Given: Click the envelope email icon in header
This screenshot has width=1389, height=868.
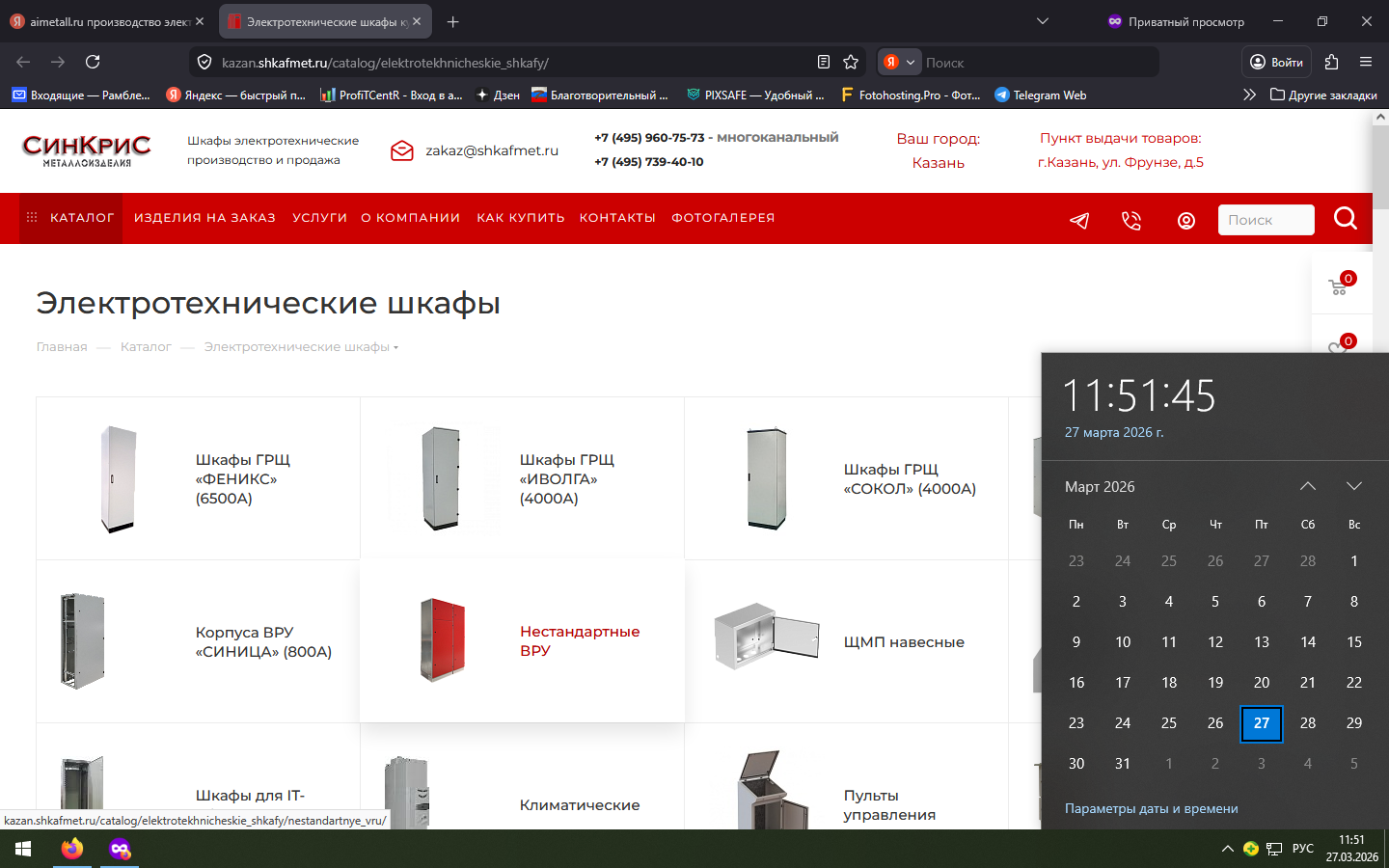Looking at the screenshot, I should (x=402, y=150).
